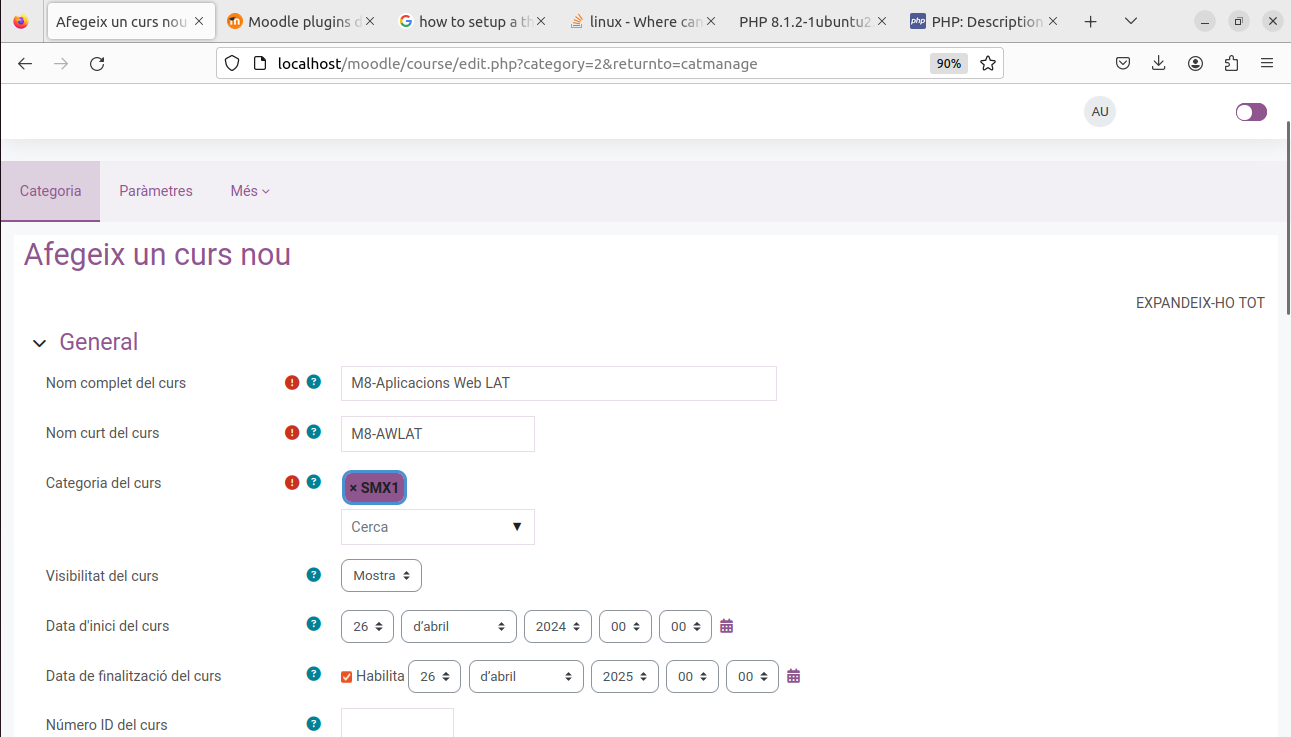1291x737 pixels.
Task: Click help icon next to Nom complet del curs
Action: 313,382
